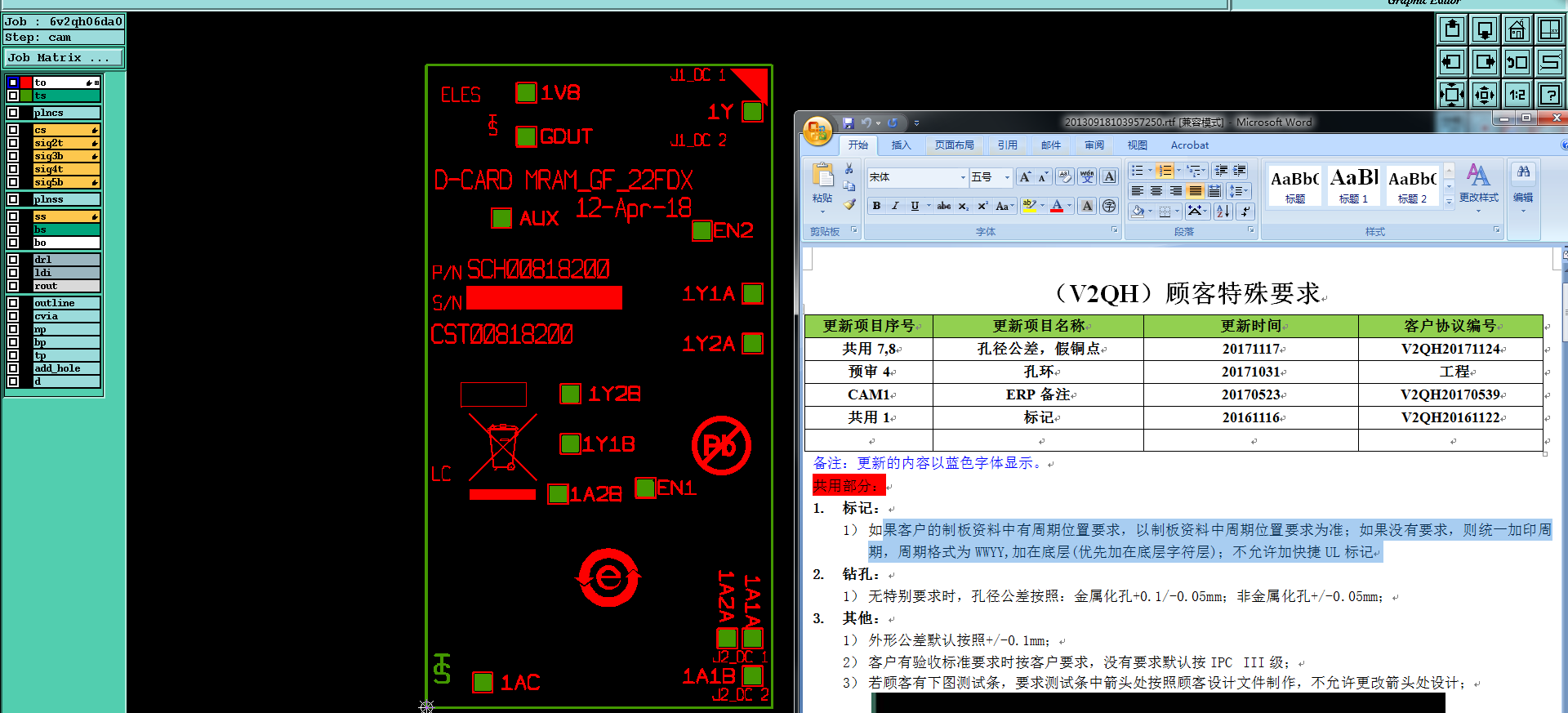Image resolution: width=1568 pixels, height=713 pixels.
Task: Toggle Italic formatting in Word
Action: coord(895,206)
